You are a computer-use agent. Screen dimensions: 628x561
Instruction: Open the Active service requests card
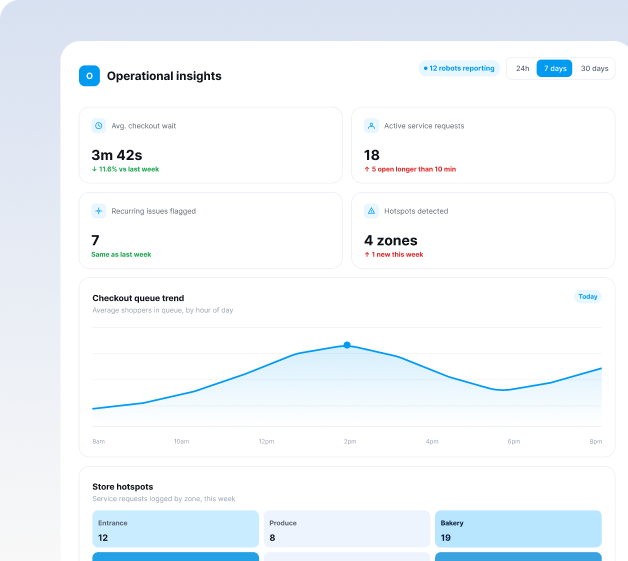pos(483,145)
